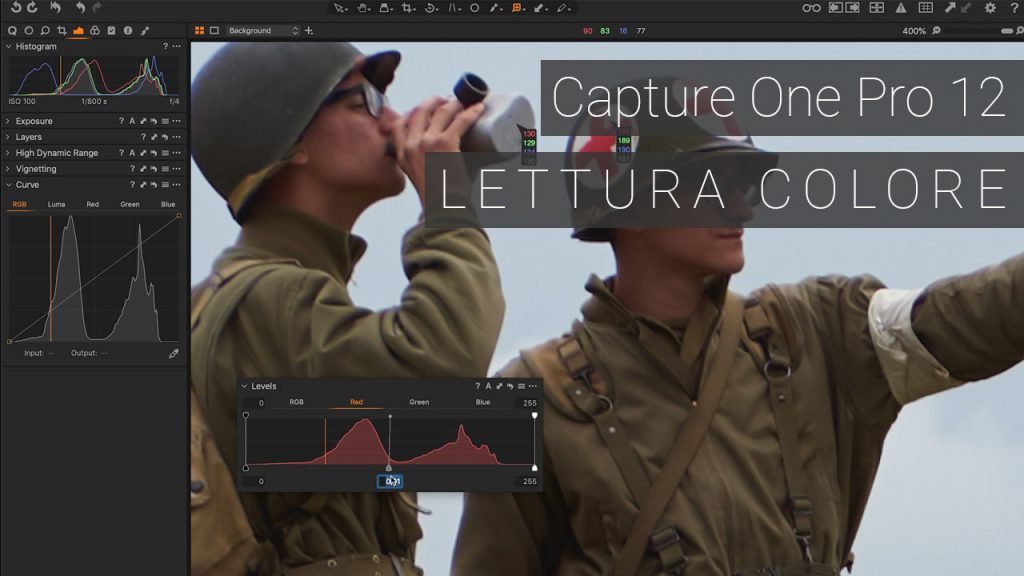Click the Levels midtone input field
The width and height of the screenshot is (1024, 576).
tap(390, 481)
